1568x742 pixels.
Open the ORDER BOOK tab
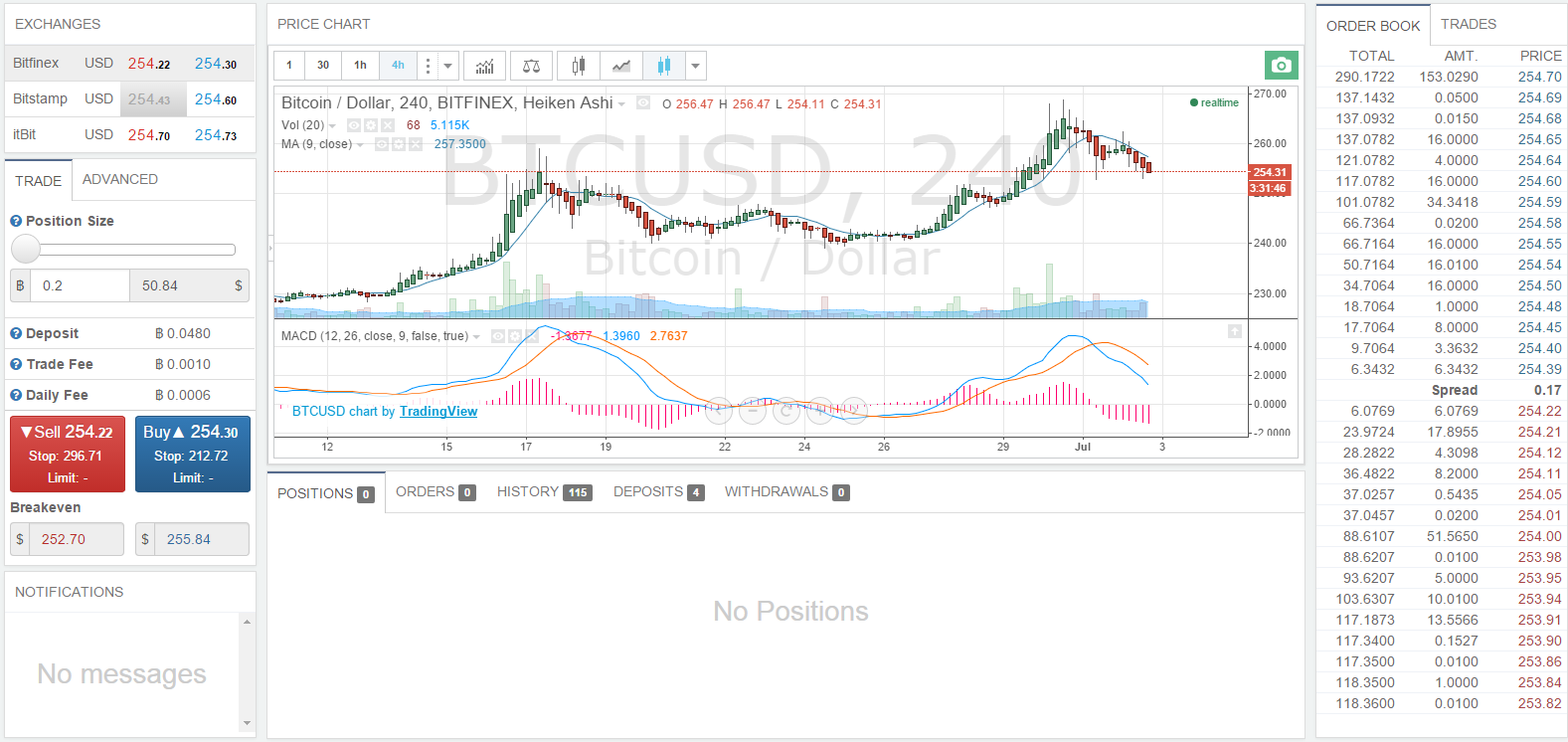point(1373,26)
